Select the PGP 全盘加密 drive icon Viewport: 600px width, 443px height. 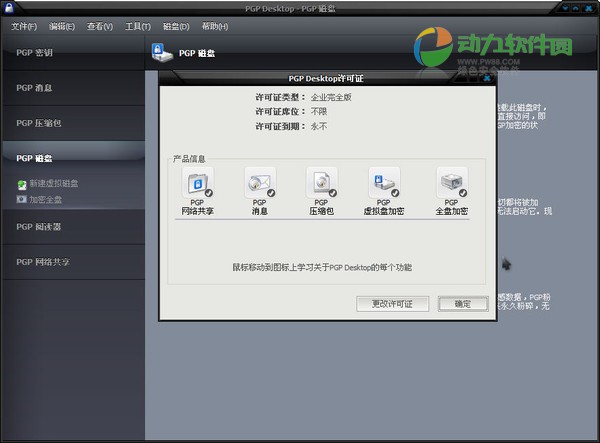pyautogui.click(x=451, y=184)
